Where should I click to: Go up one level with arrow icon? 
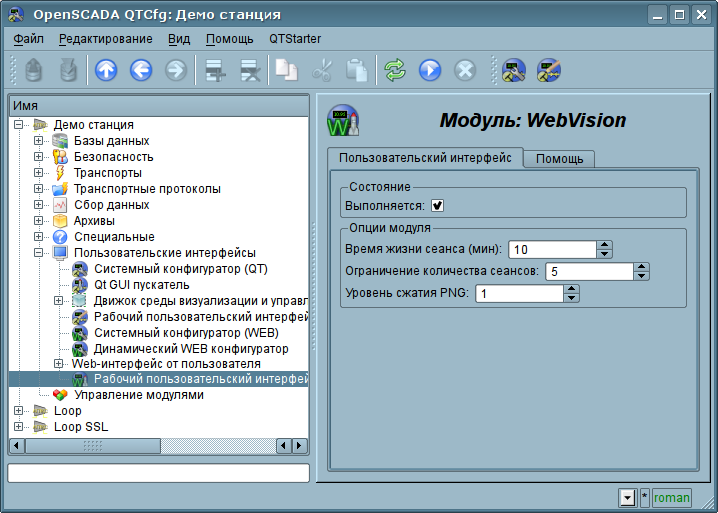coord(106,71)
